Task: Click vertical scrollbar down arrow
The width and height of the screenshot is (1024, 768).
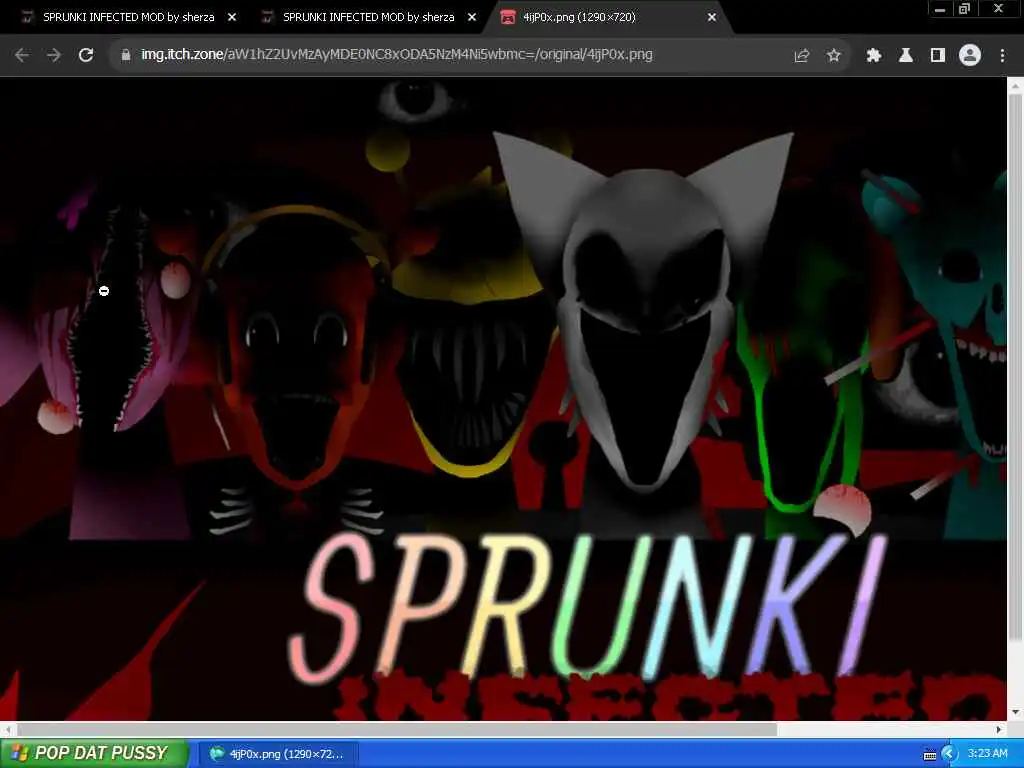Action: [x=1016, y=712]
